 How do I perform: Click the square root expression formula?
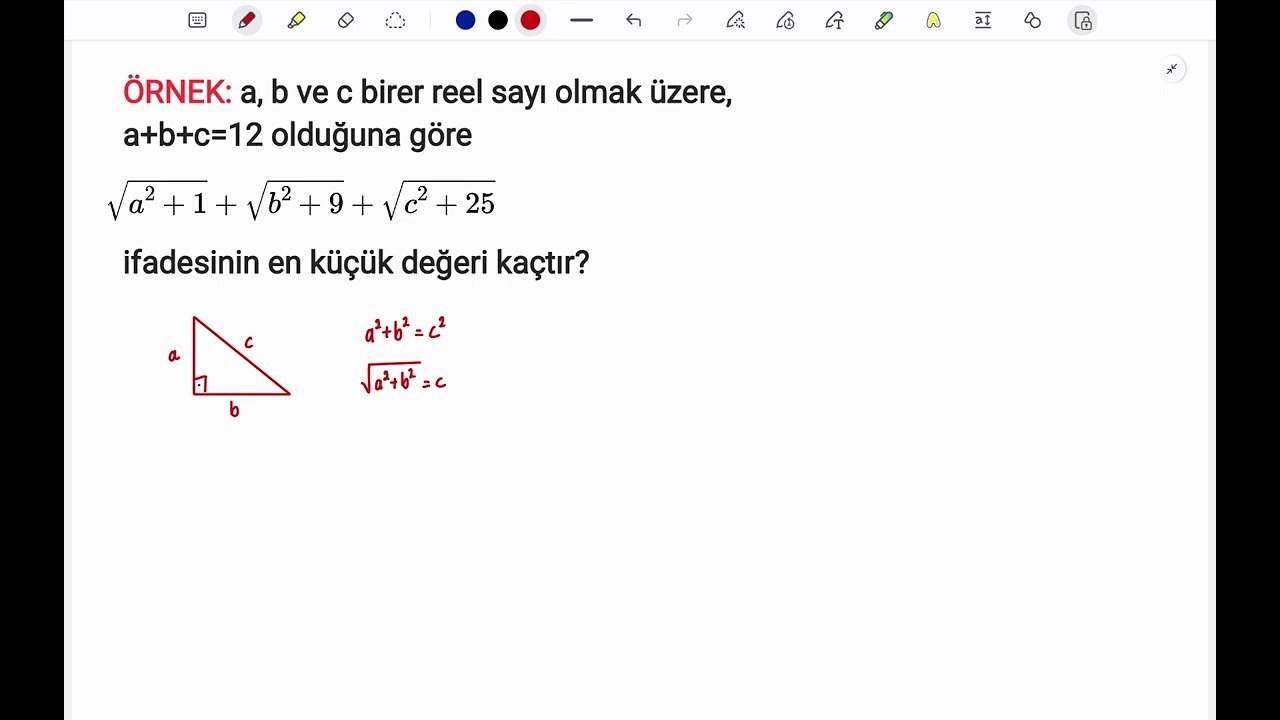pos(301,201)
